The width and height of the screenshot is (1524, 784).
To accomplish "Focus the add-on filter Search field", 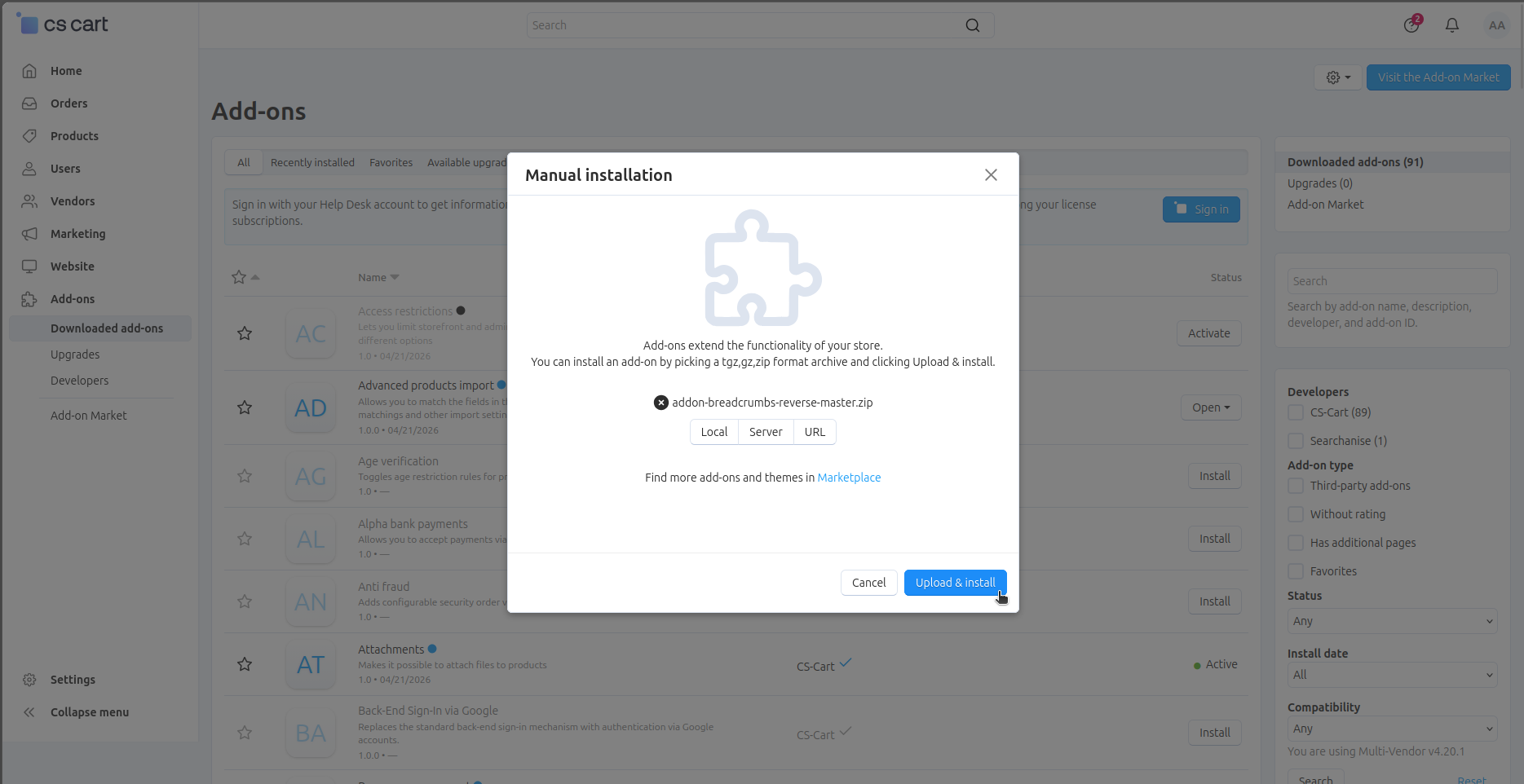I will click(1392, 281).
